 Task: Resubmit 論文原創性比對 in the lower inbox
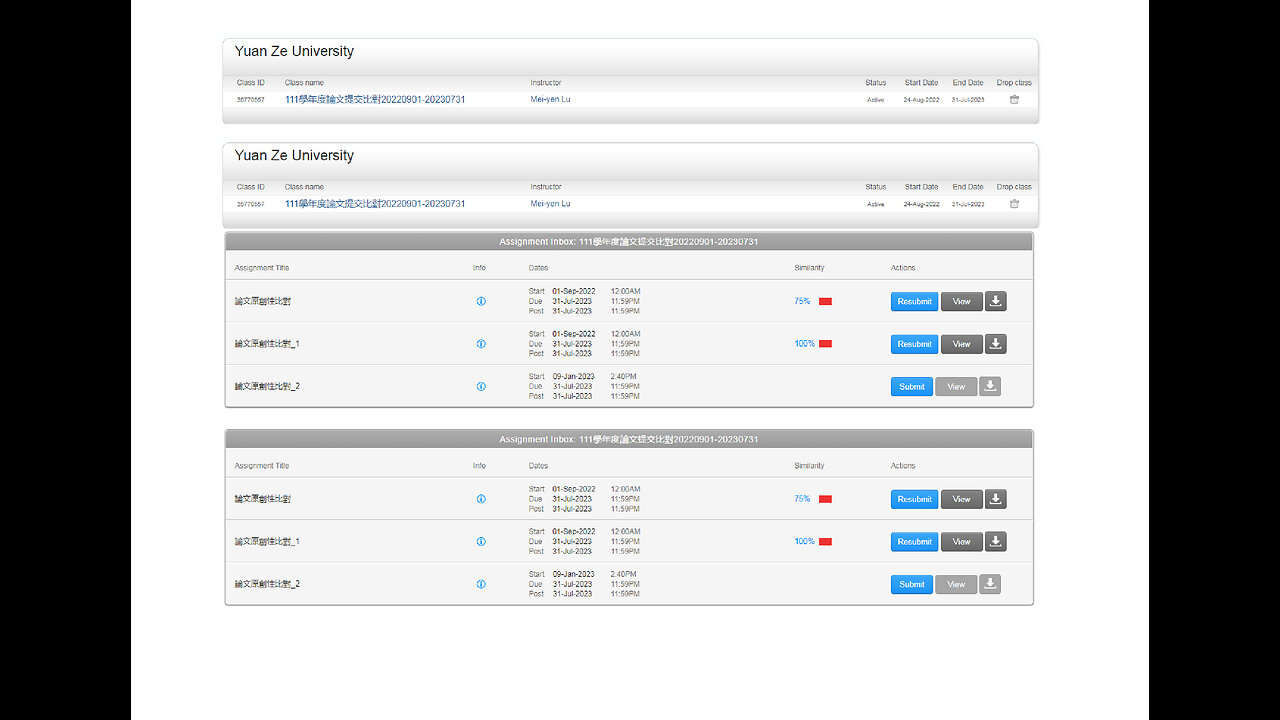[914, 499]
